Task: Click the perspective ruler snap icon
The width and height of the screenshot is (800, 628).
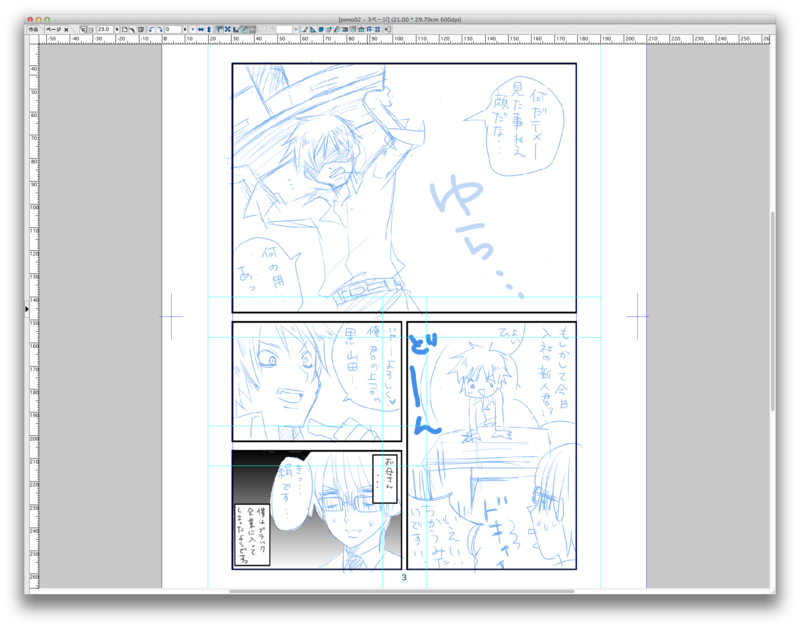Action: 329,30
